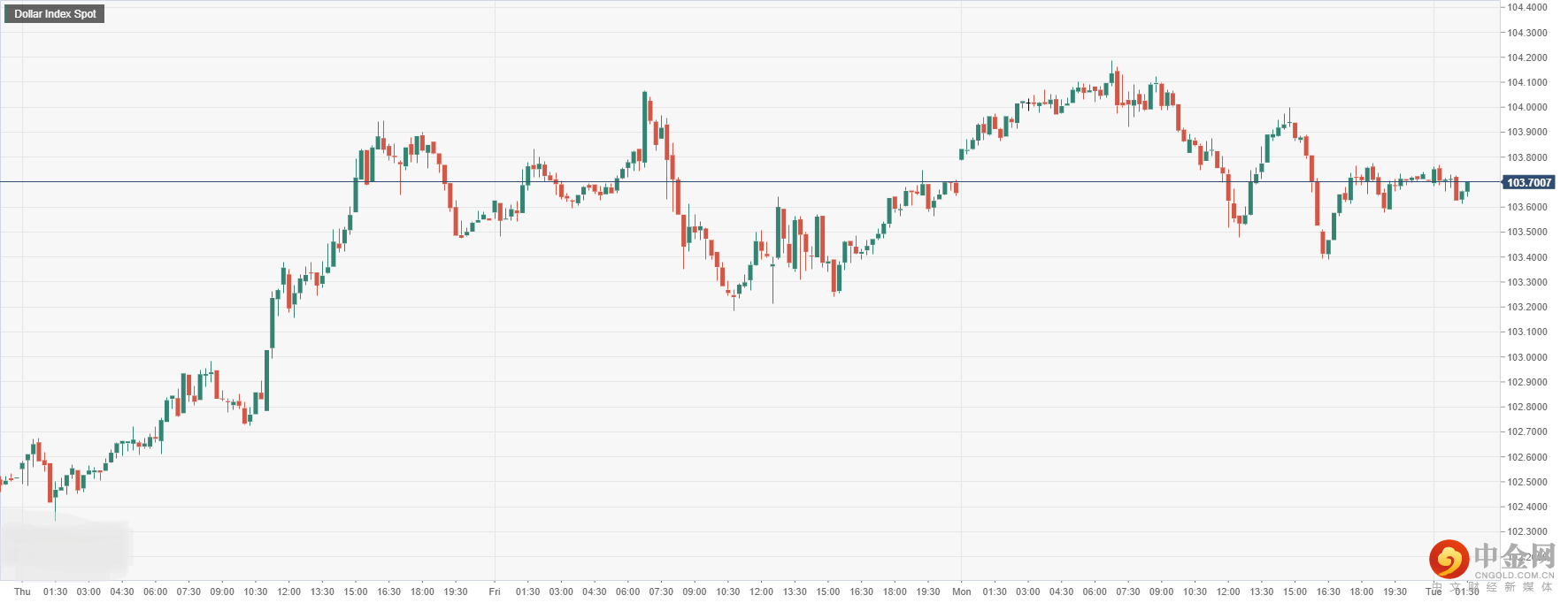Select the 103.0000 level on price scale
The width and height of the screenshot is (1568, 603).
pyautogui.click(x=1527, y=357)
